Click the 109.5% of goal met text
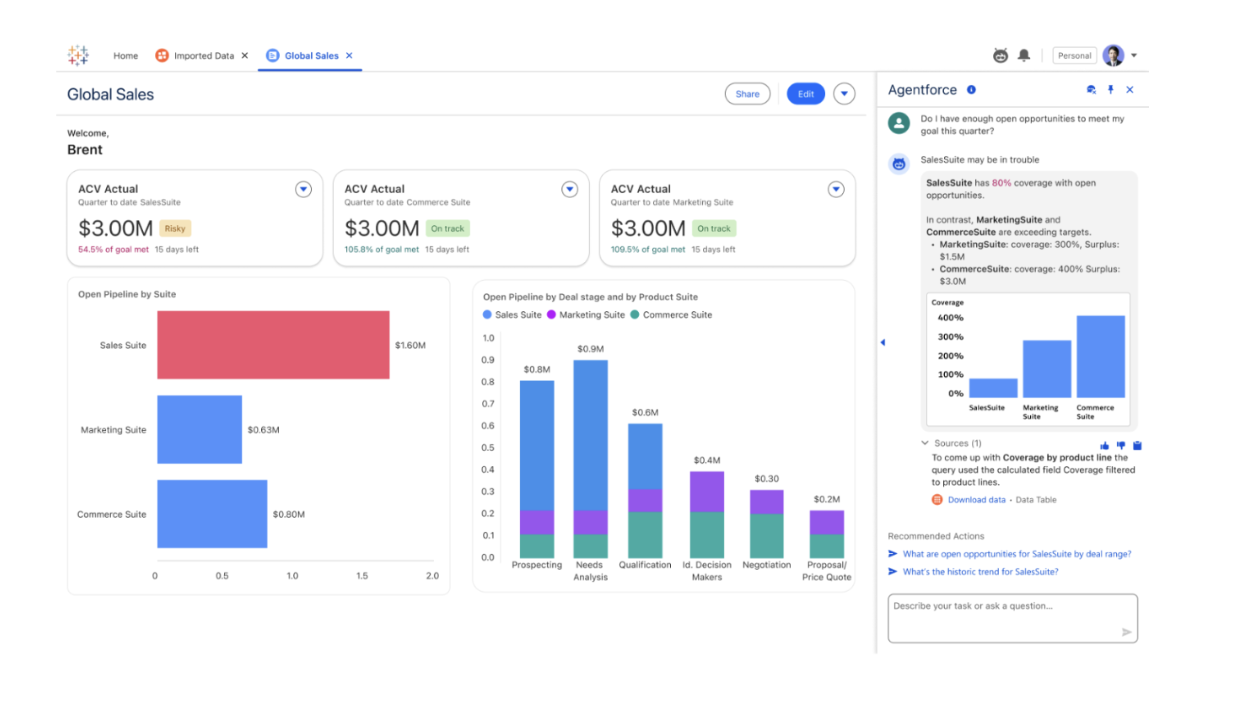This screenshot has height=718, width=1248. tap(648, 249)
